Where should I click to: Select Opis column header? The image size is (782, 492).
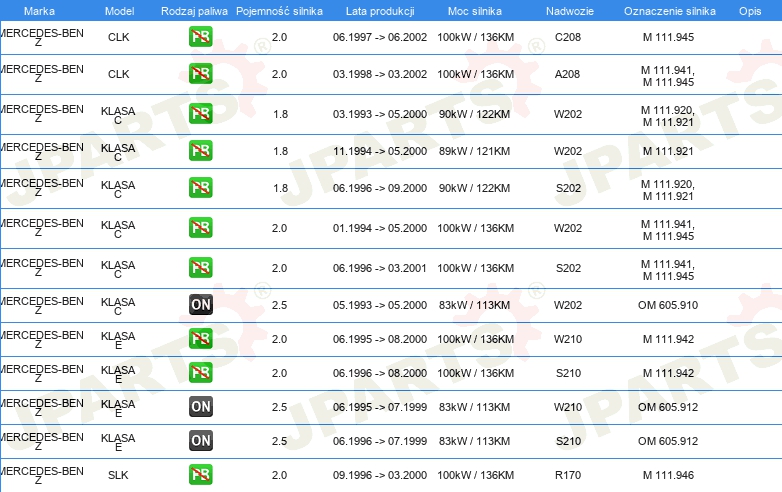click(750, 11)
